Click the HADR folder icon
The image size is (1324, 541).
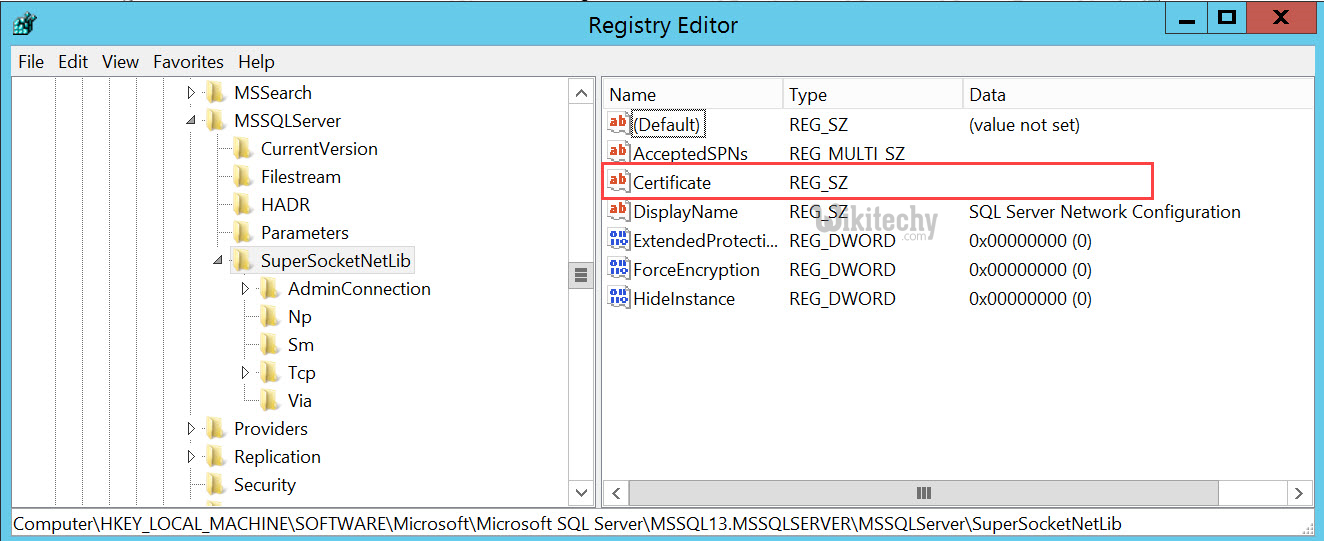pos(243,205)
